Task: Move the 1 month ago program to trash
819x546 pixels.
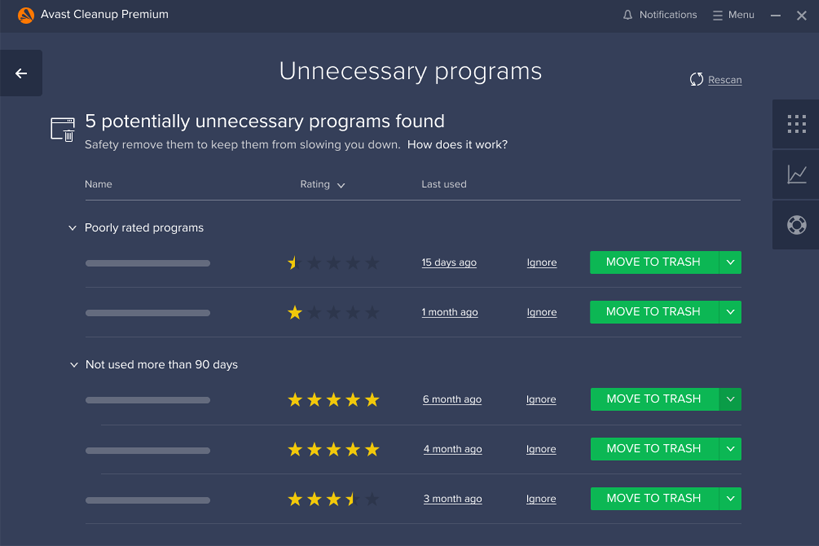Action: [654, 312]
